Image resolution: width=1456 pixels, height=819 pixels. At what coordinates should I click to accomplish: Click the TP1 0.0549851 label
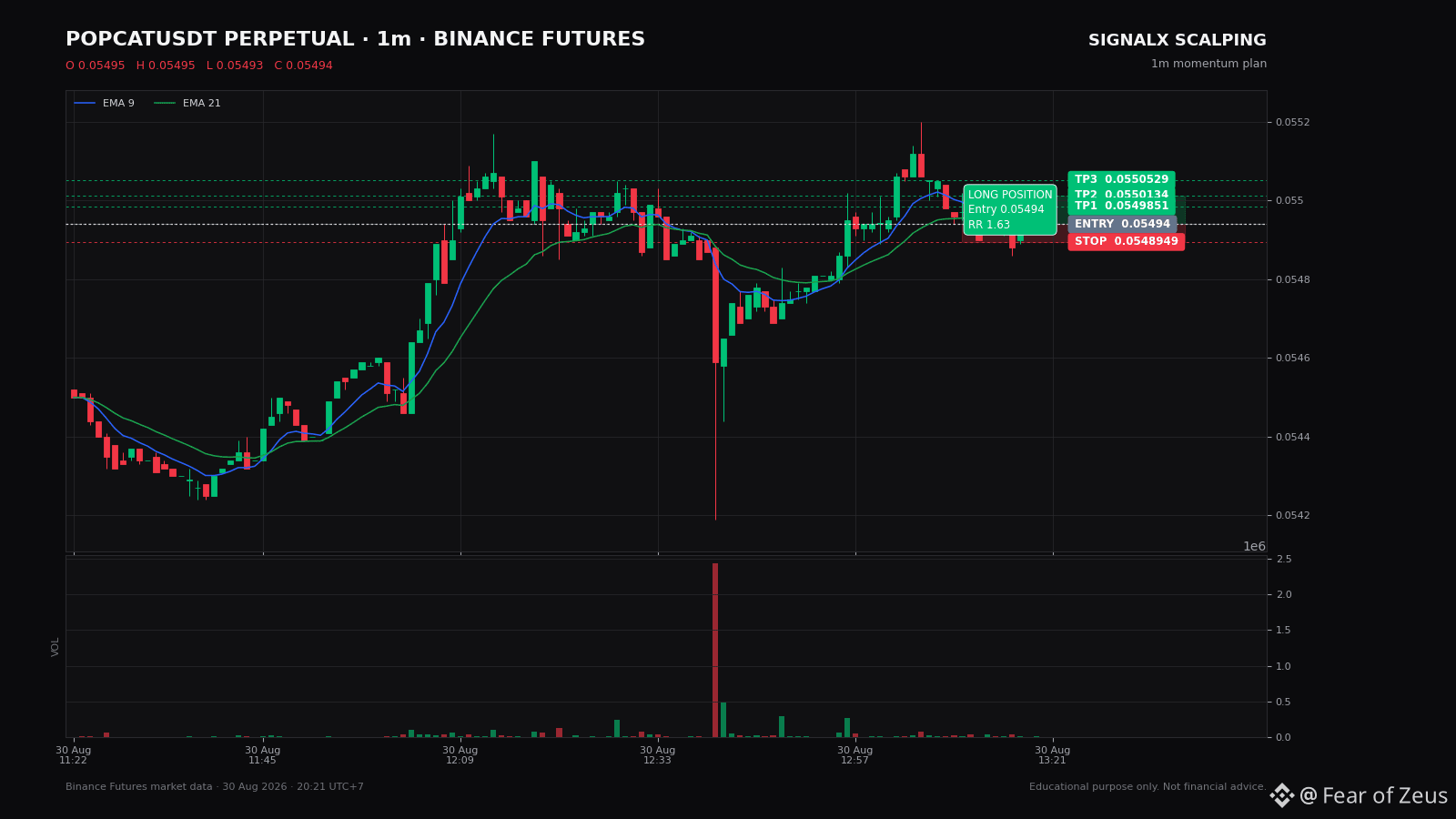tap(1121, 207)
